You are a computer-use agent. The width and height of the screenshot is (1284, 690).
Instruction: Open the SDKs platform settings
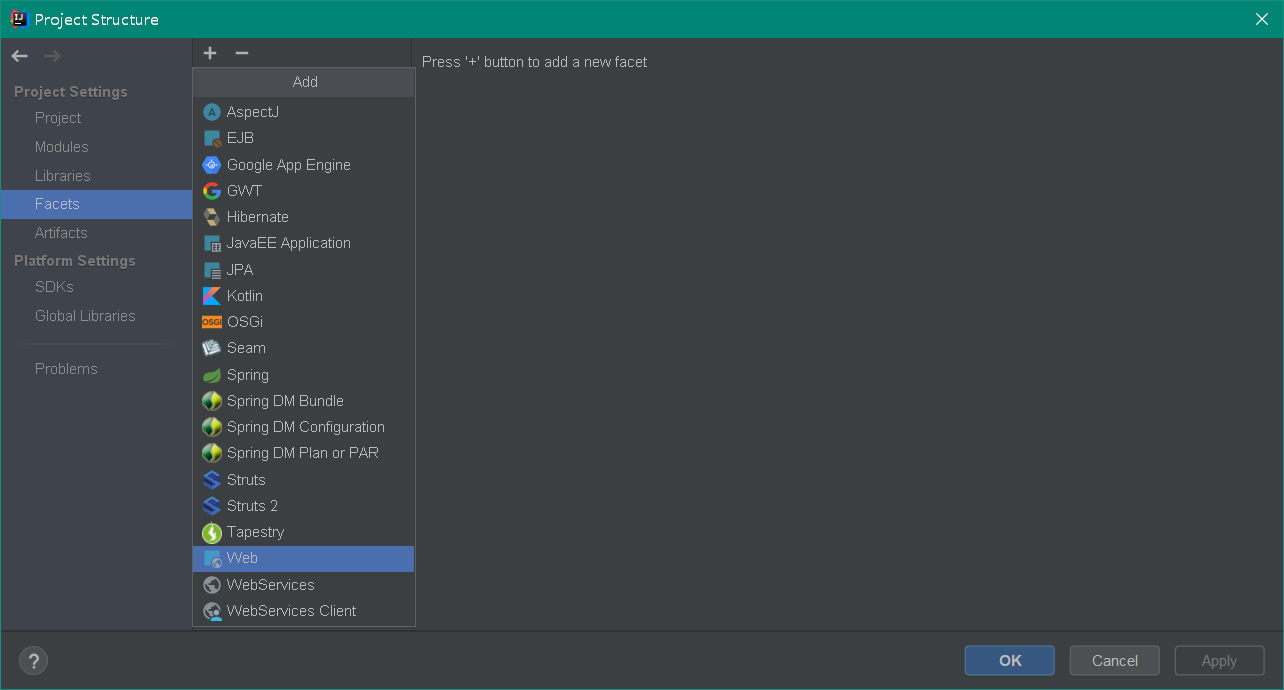(96, 287)
